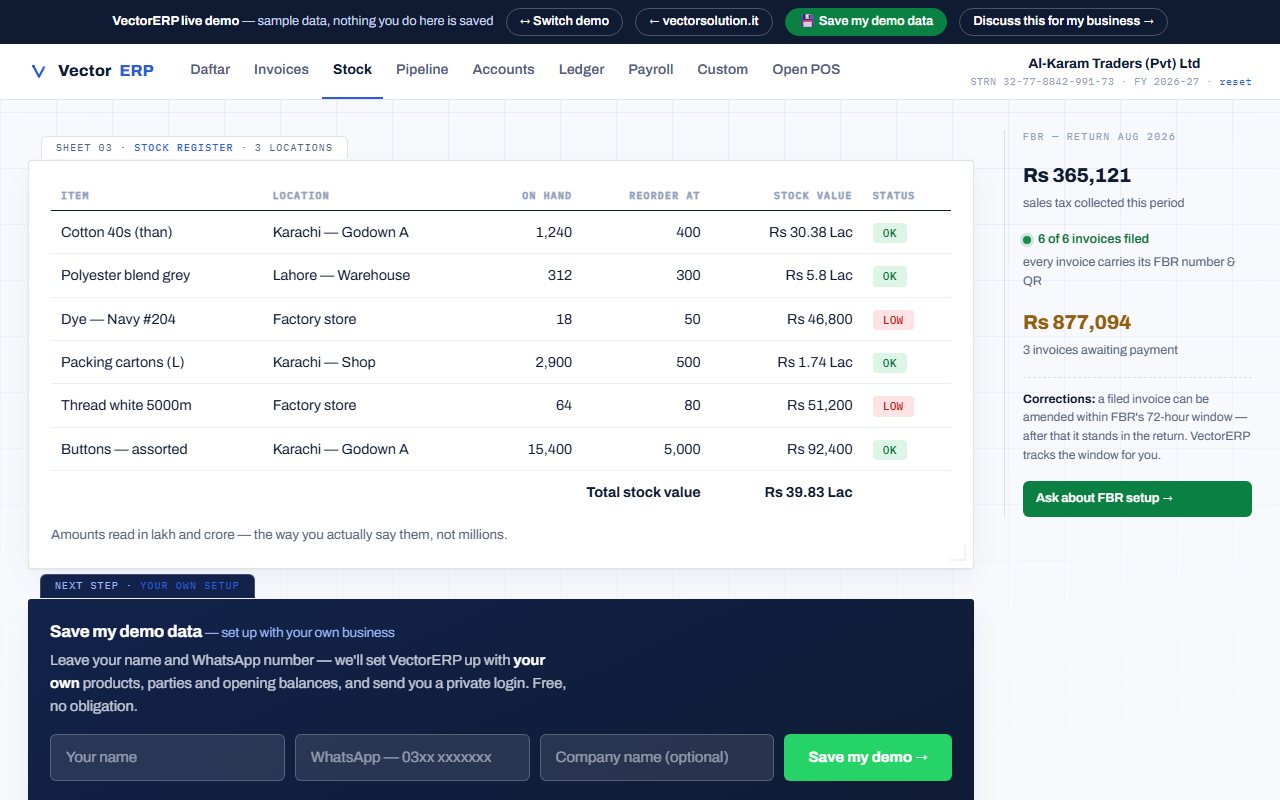Click the OK badge for Cotton 40s
Image resolution: width=1280 pixels, height=800 pixels.
890,233
